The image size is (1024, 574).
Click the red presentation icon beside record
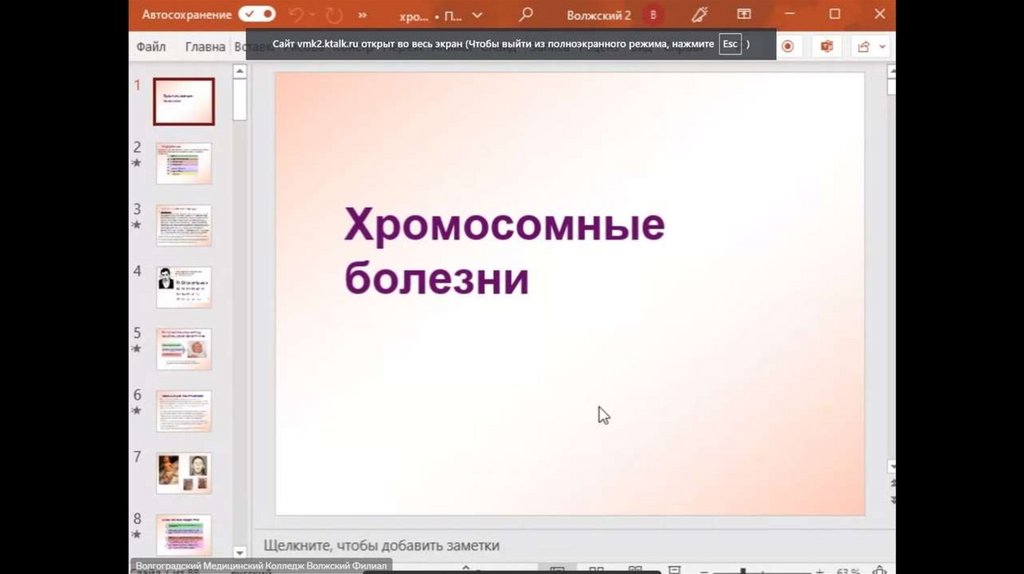pos(826,46)
